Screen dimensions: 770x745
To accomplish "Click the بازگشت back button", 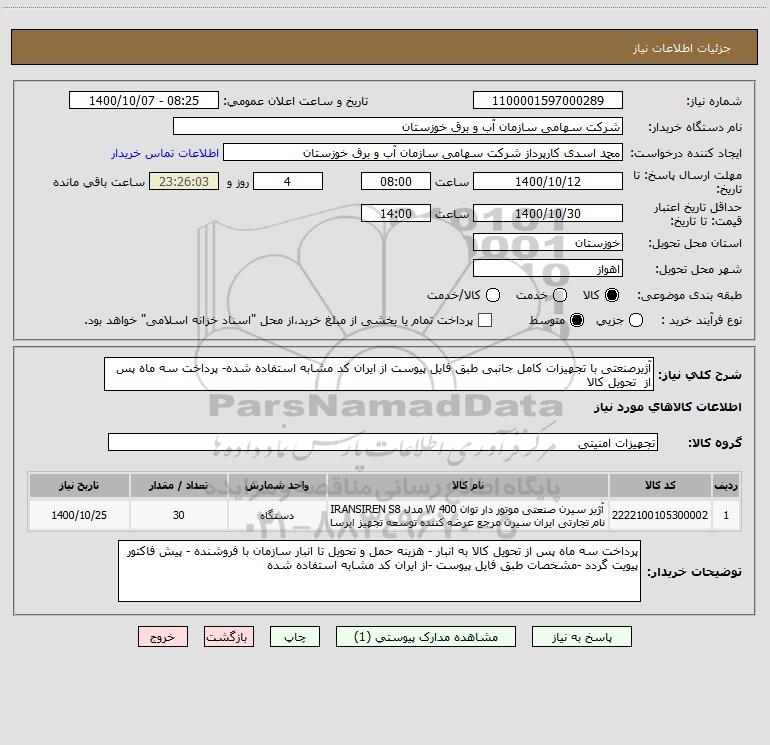I will (229, 637).
